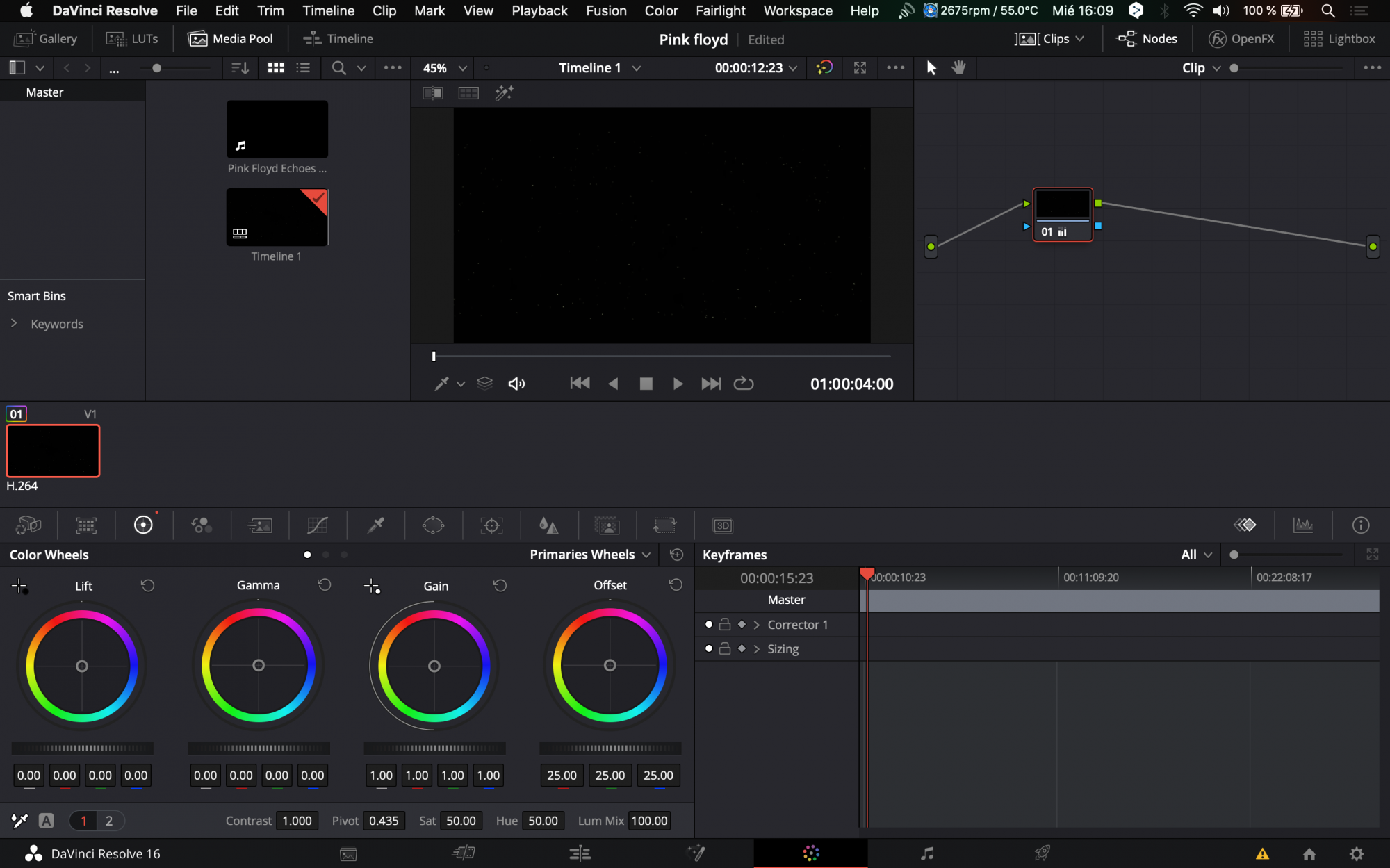1390x868 pixels.
Task: Select the hand pan tool in node editor
Action: coord(959,67)
